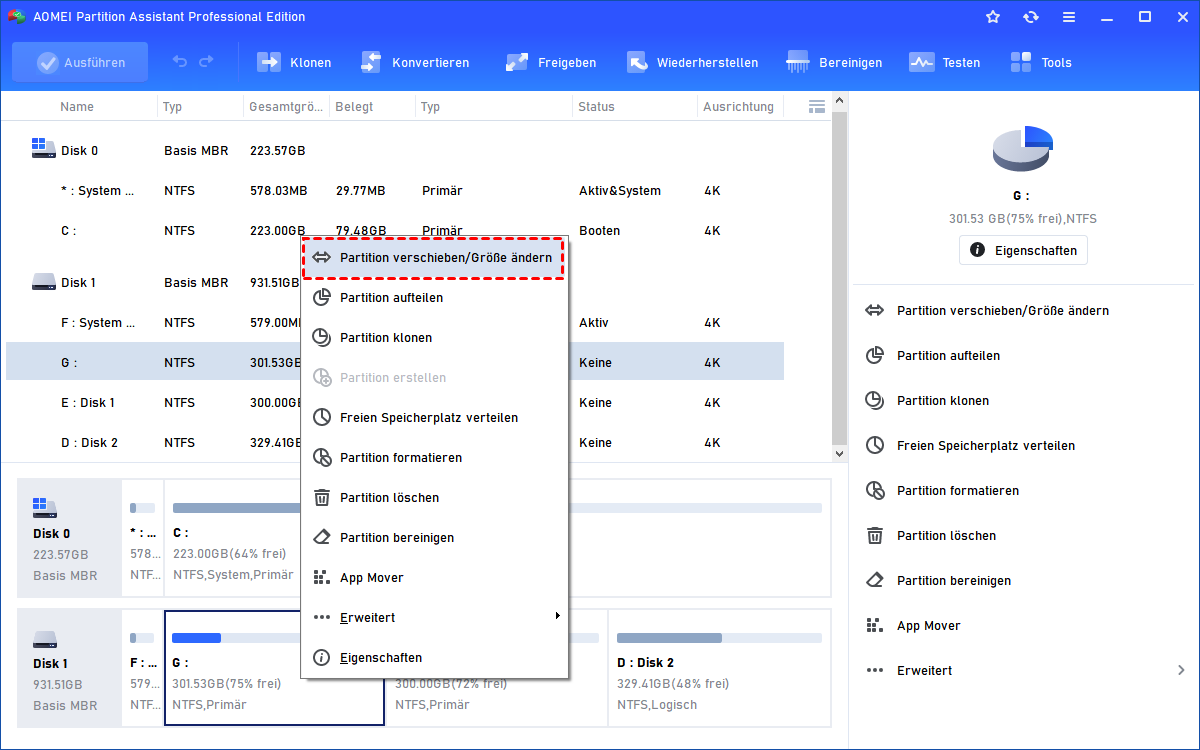The width and height of the screenshot is (1200, 750).
Task: Choose Partition formatieren in context menu
Action: coord(434,458)
